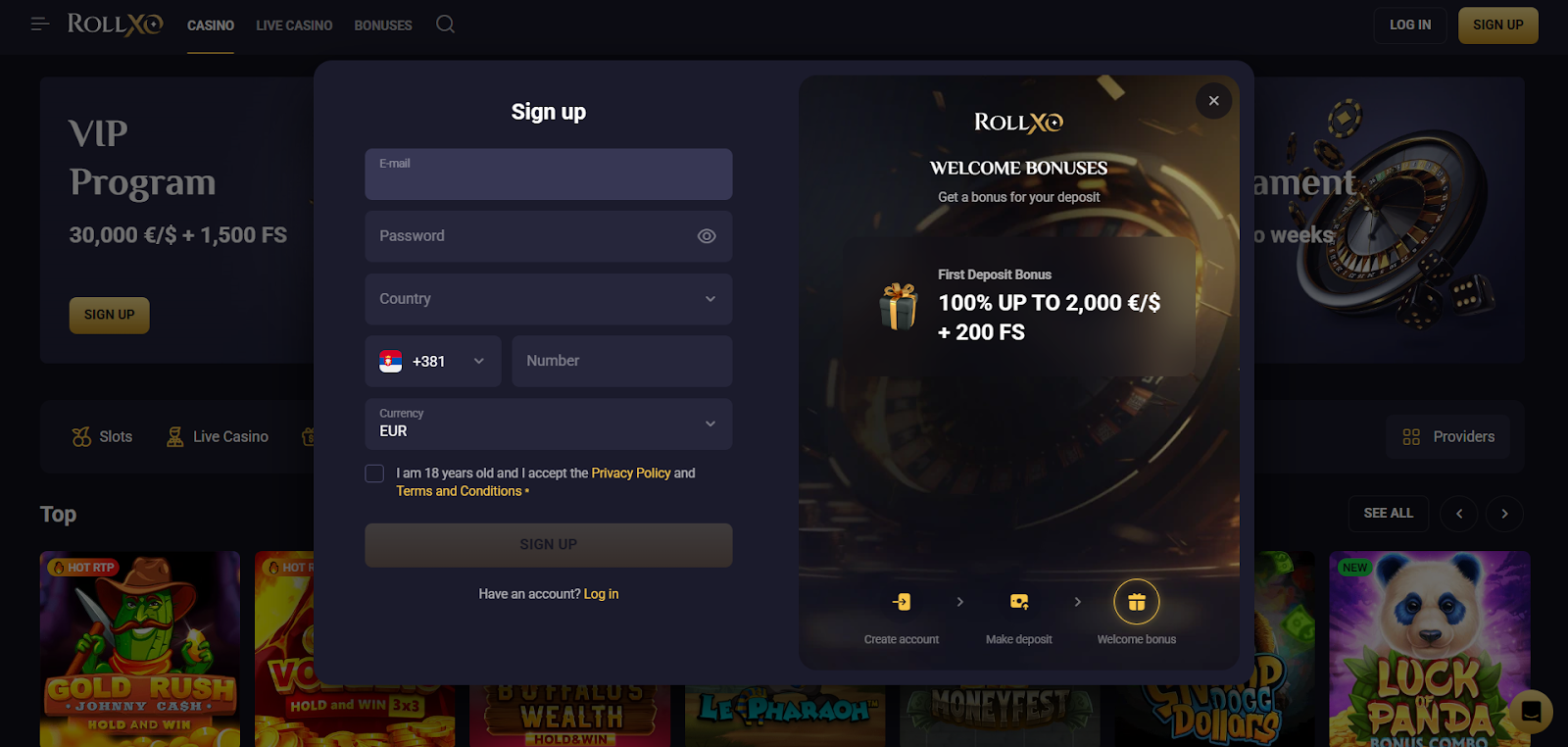This screenshot has height=747, width=1568.
Task: Open the Bonuses nav tab
Action: (383, 25)
